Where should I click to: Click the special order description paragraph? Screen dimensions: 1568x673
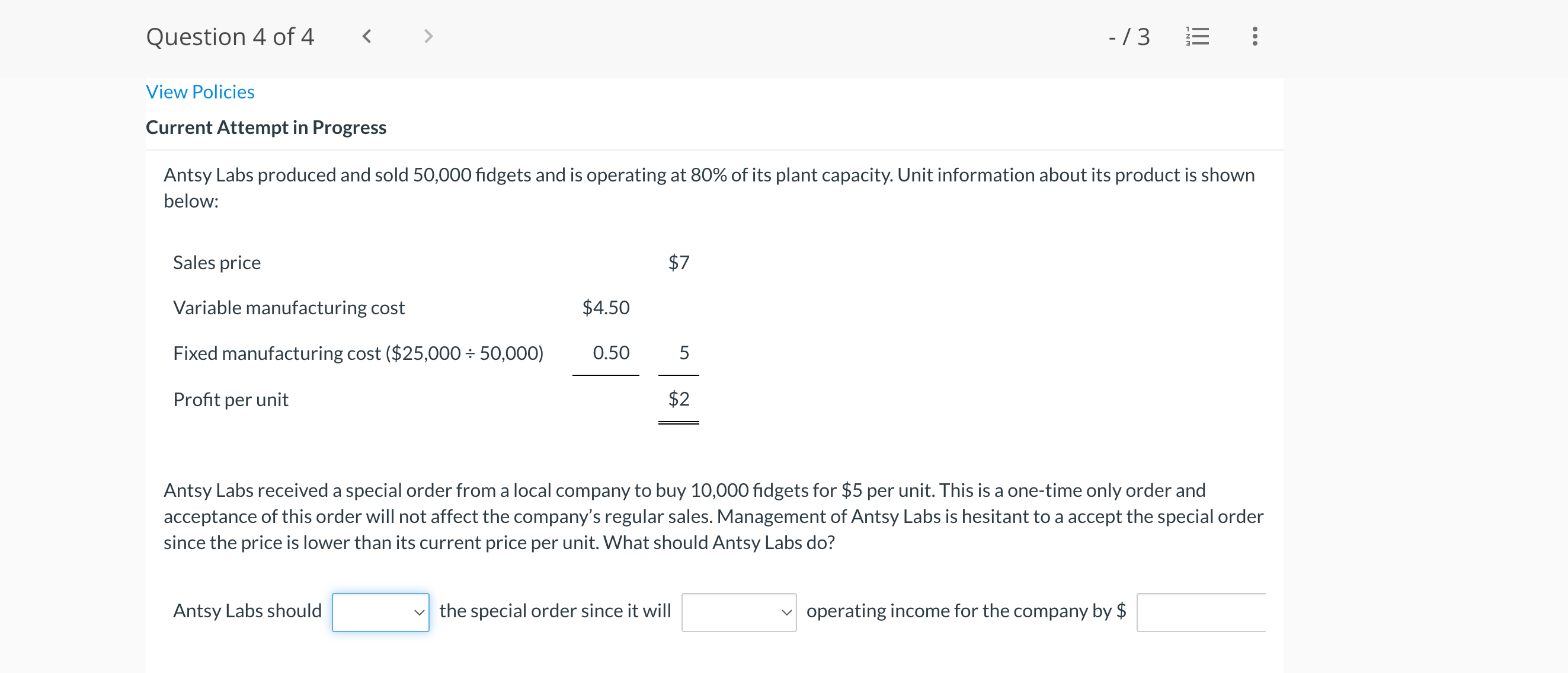click(x=712, y=516)
